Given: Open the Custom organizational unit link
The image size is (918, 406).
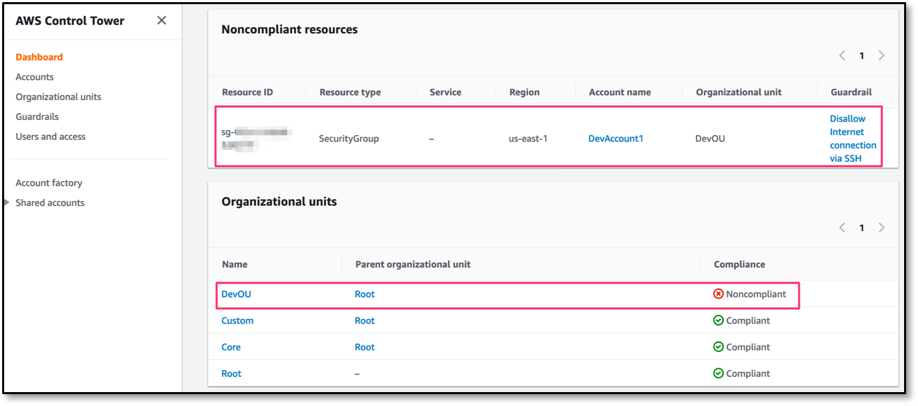Looking at the screenshot, I should click(x=237, y=320).
